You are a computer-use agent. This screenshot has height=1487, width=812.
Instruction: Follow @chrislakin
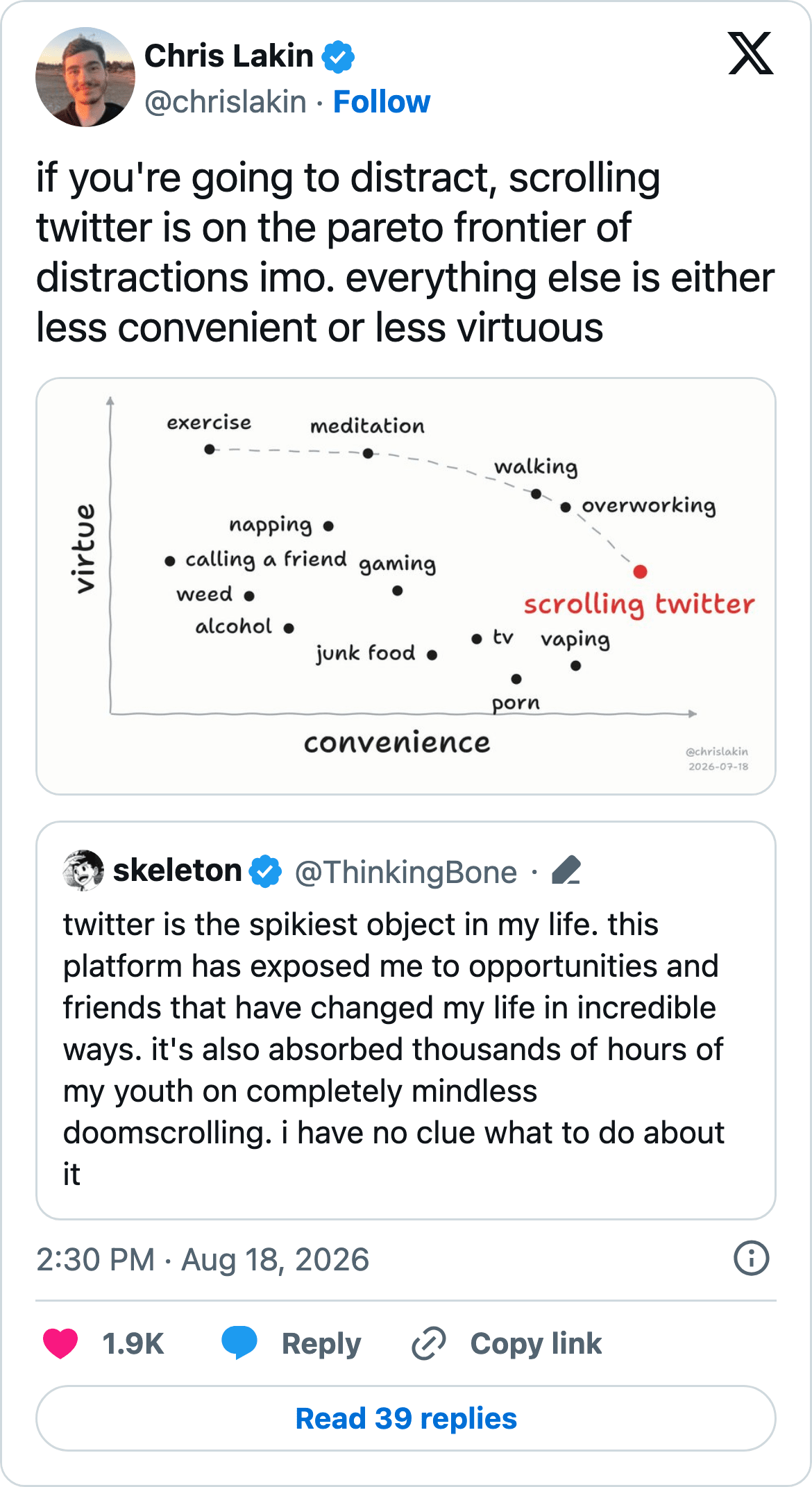[x=382, y=102]
